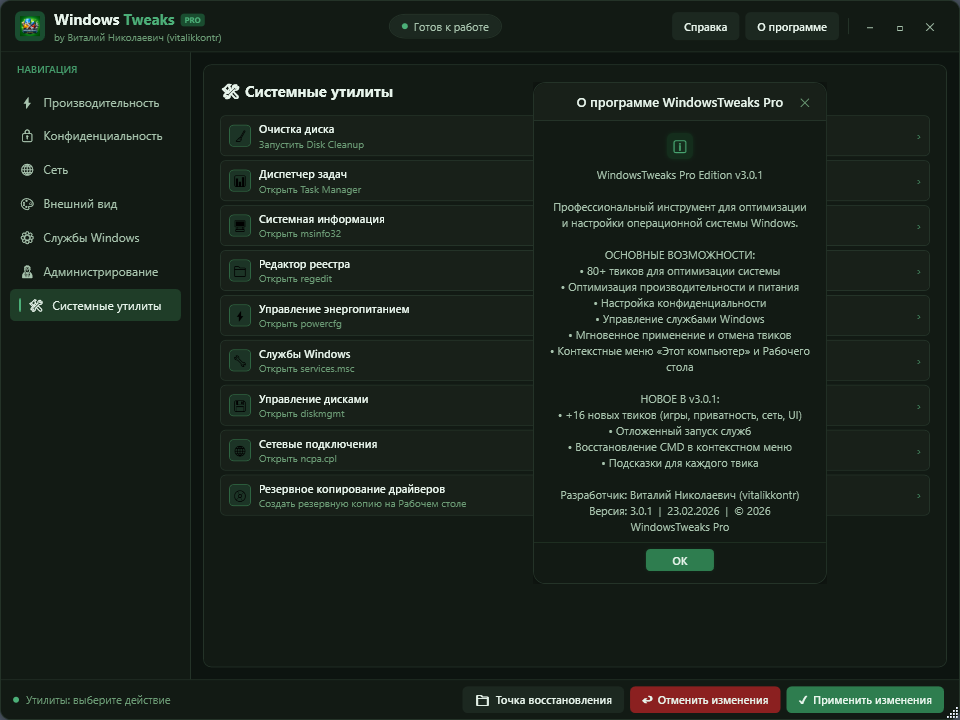Click the globe icon beside Сеть
This screenshot has width=960, height=720.
pos(27,170)
